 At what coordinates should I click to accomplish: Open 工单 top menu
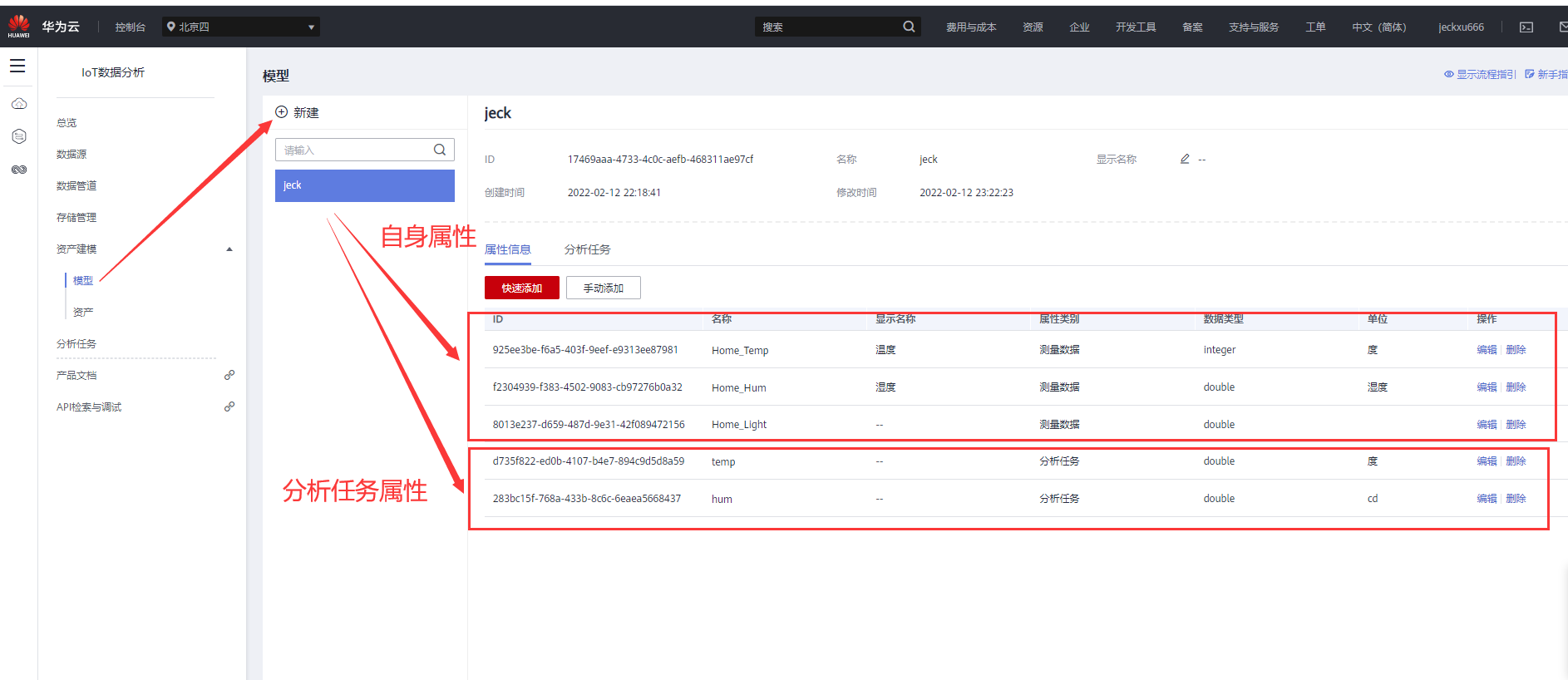(x=1315, y=27)
